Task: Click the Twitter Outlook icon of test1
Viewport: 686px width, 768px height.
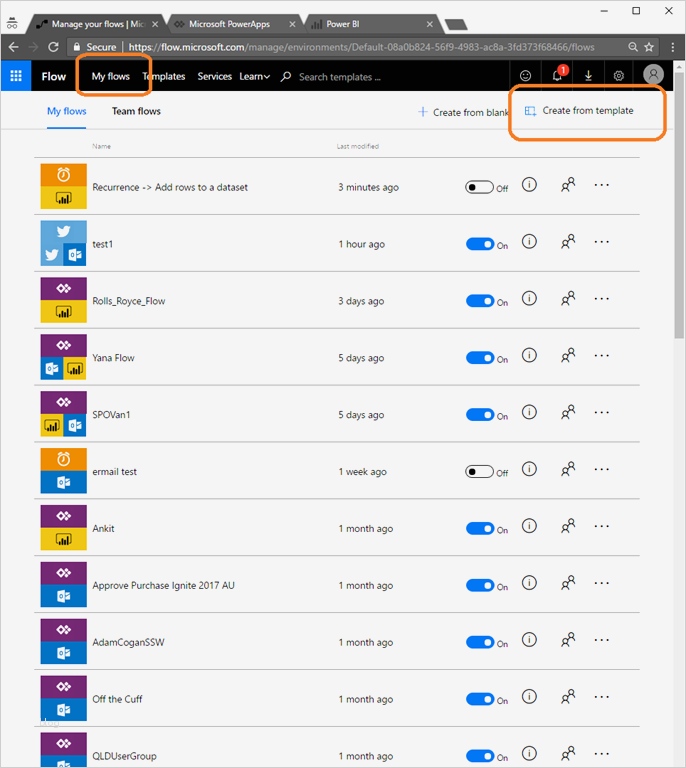Action: coord(63,243)
